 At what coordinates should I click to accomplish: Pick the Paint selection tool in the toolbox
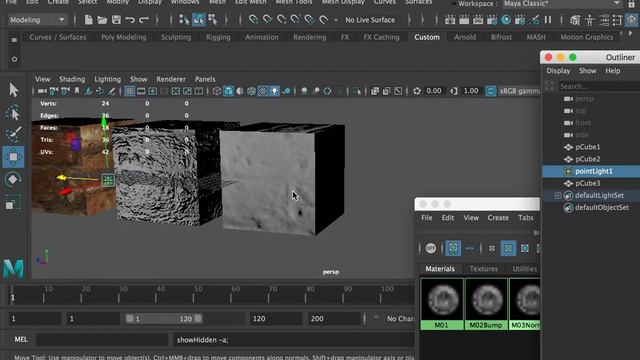click(13, 135)
